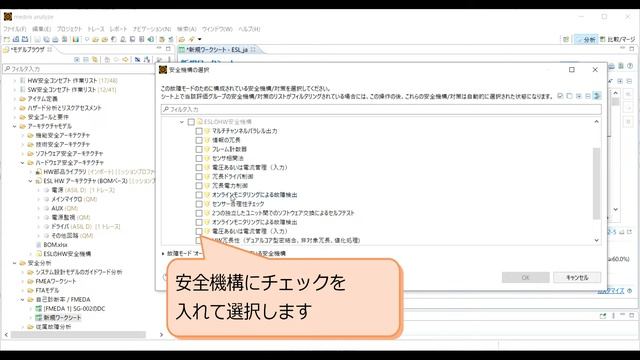Collapse ESL0HW安全機構 node in dialog tree
Screen dimensions: 640x360
pos(182,122)
